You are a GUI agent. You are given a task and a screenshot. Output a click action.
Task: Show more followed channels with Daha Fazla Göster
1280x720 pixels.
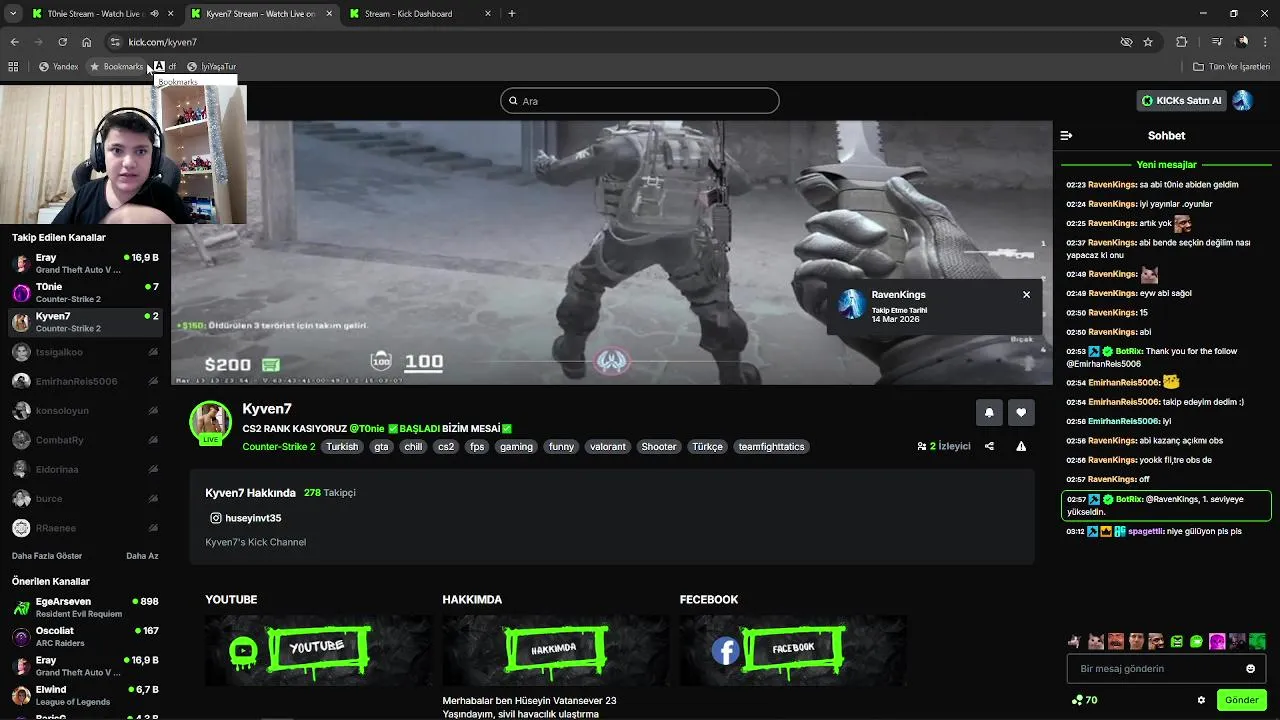pos(47,556)
